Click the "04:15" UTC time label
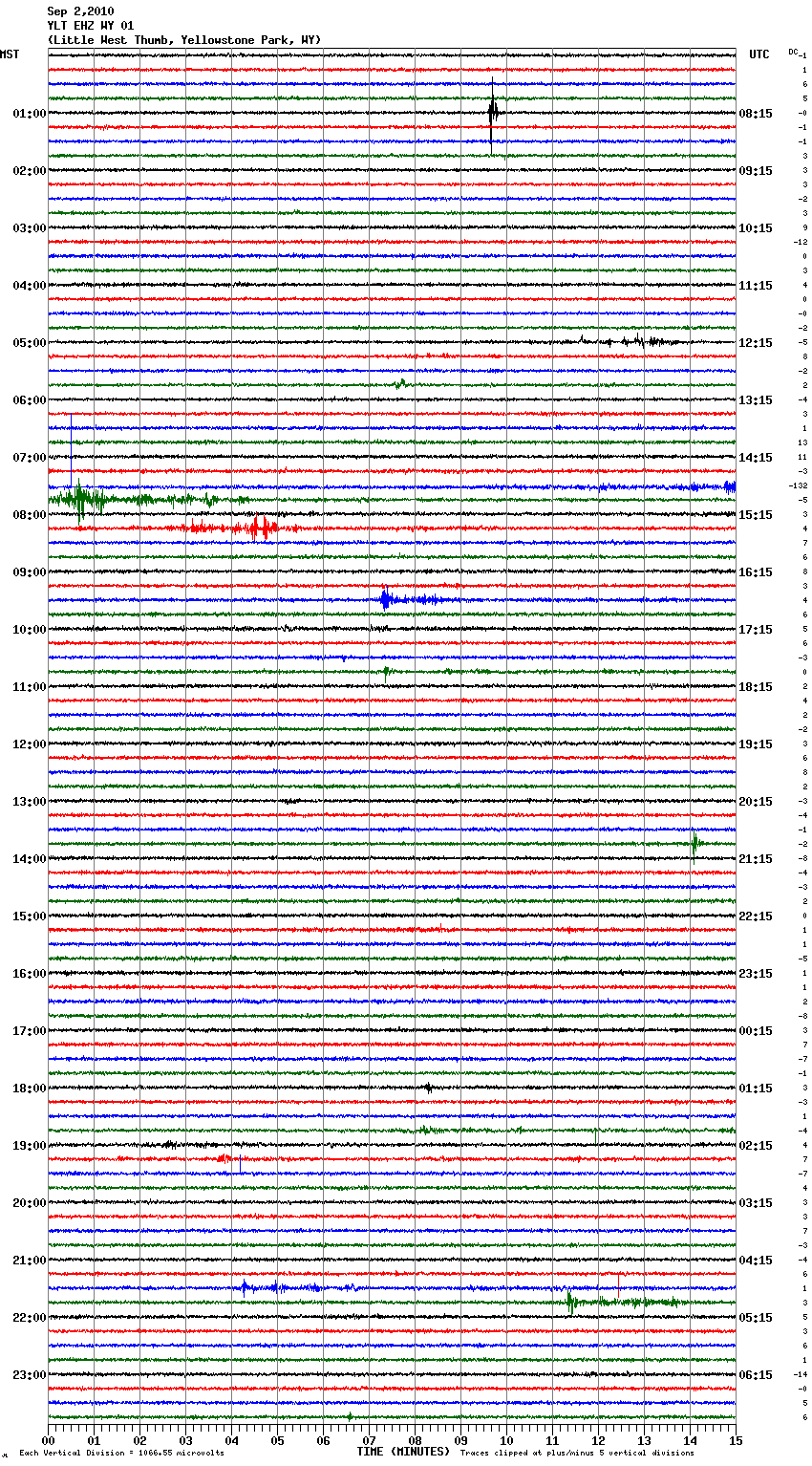The height and width of the screenshot is (1466, 812). (756, 1261)
